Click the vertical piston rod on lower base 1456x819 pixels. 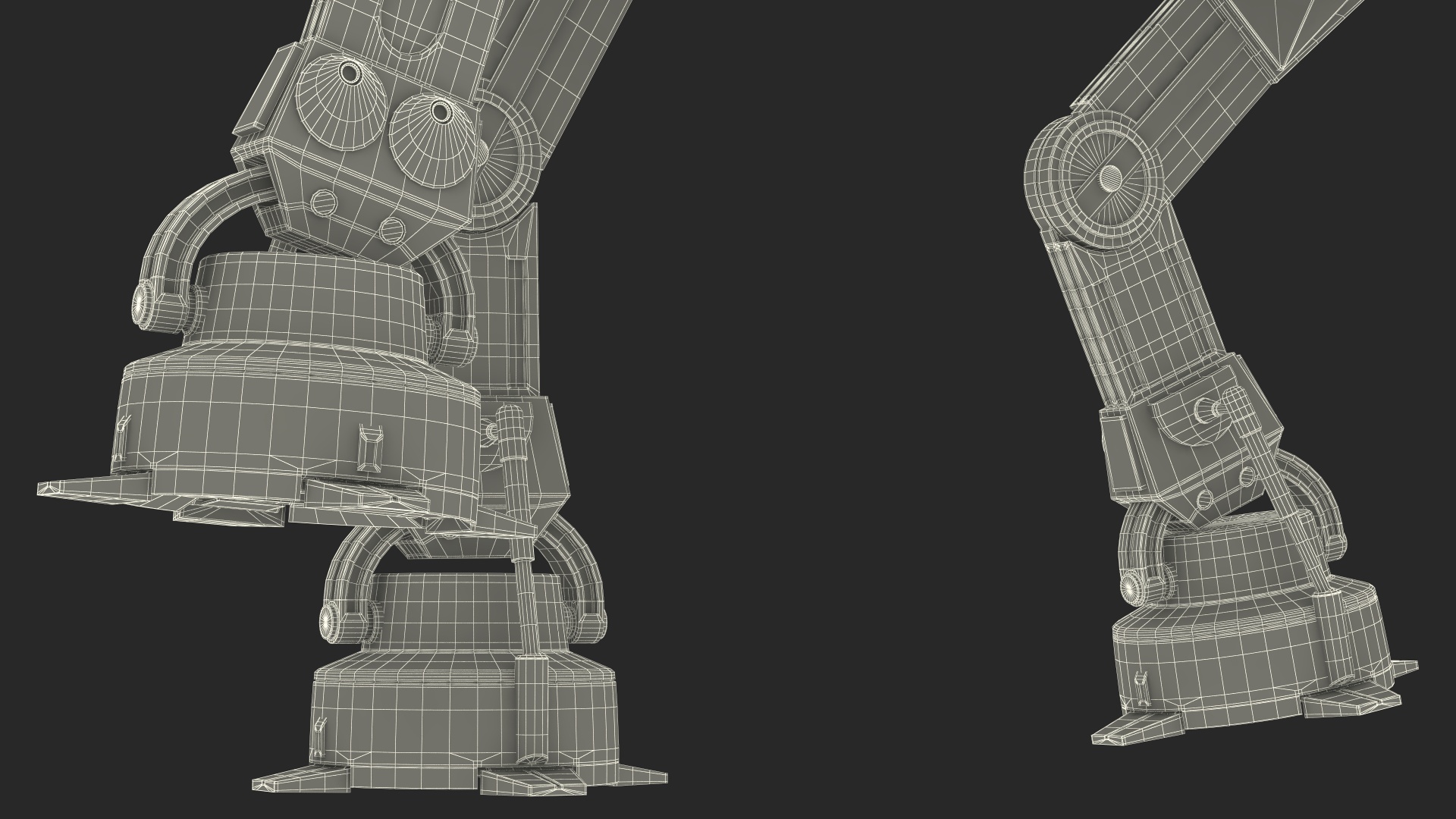coord(528,607)
